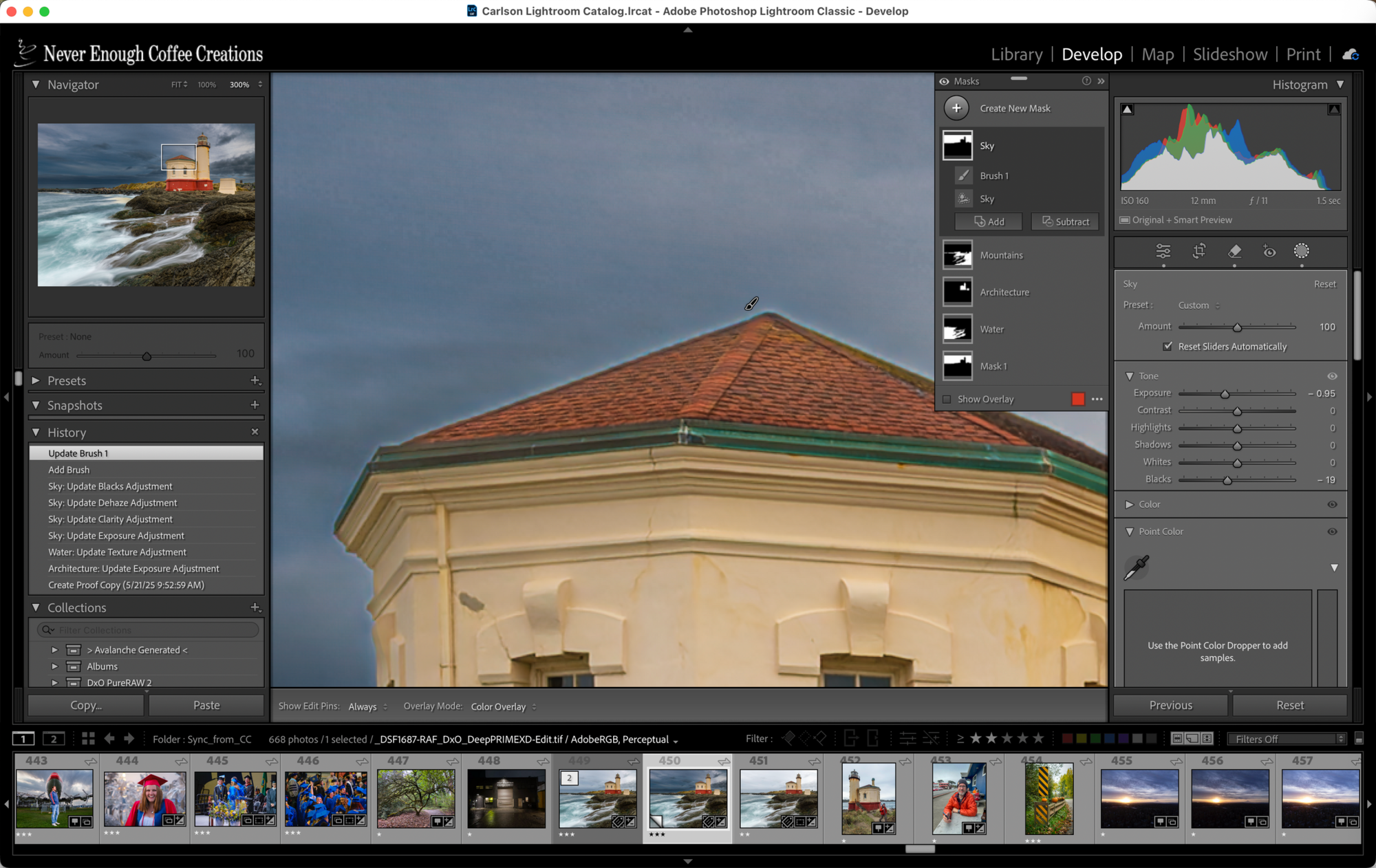
Task: Add a new collection with plus icon
Action: pyautogui.click(x=255, y=607)
